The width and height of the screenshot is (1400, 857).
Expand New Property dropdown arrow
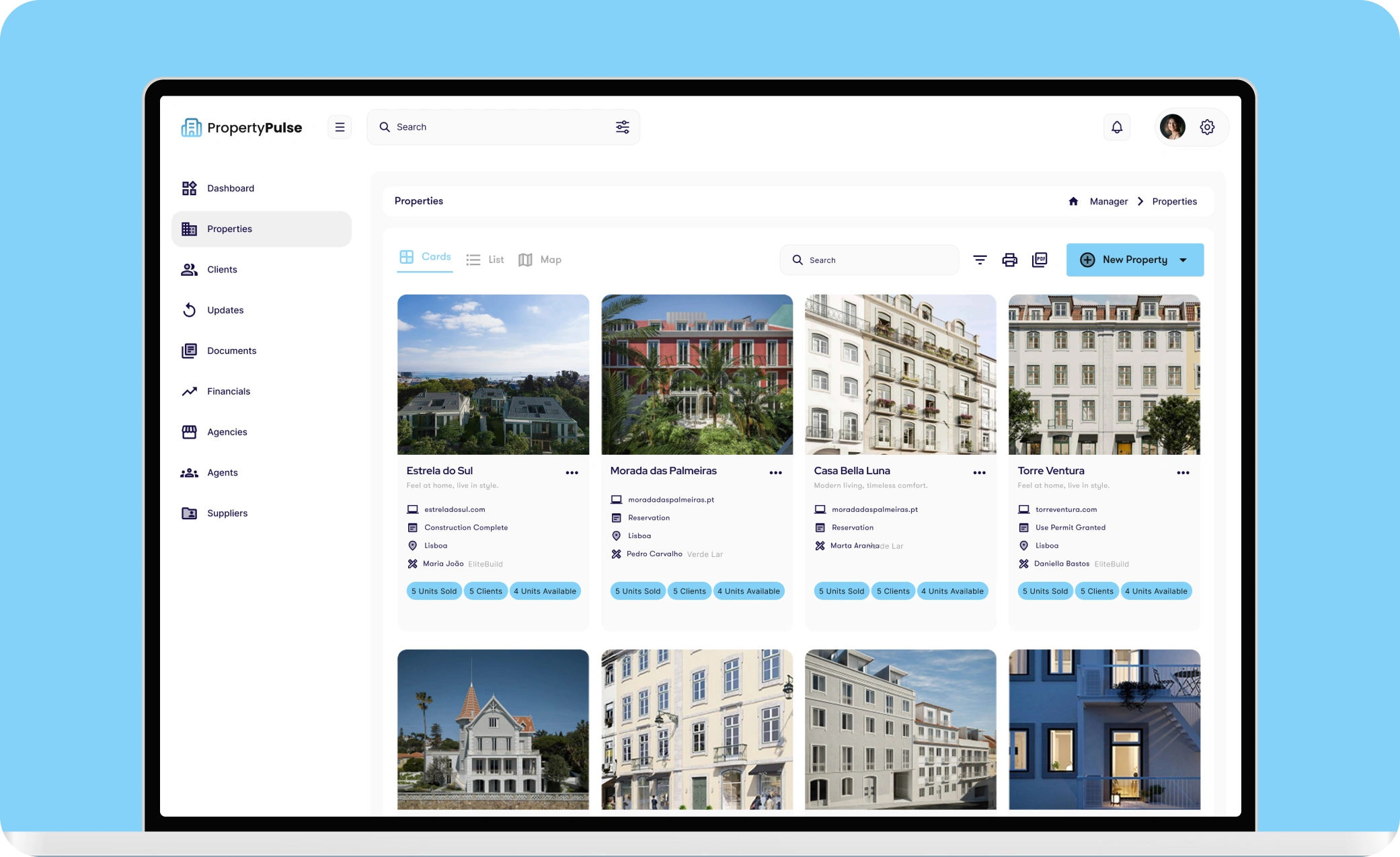tap(1183, 260)
